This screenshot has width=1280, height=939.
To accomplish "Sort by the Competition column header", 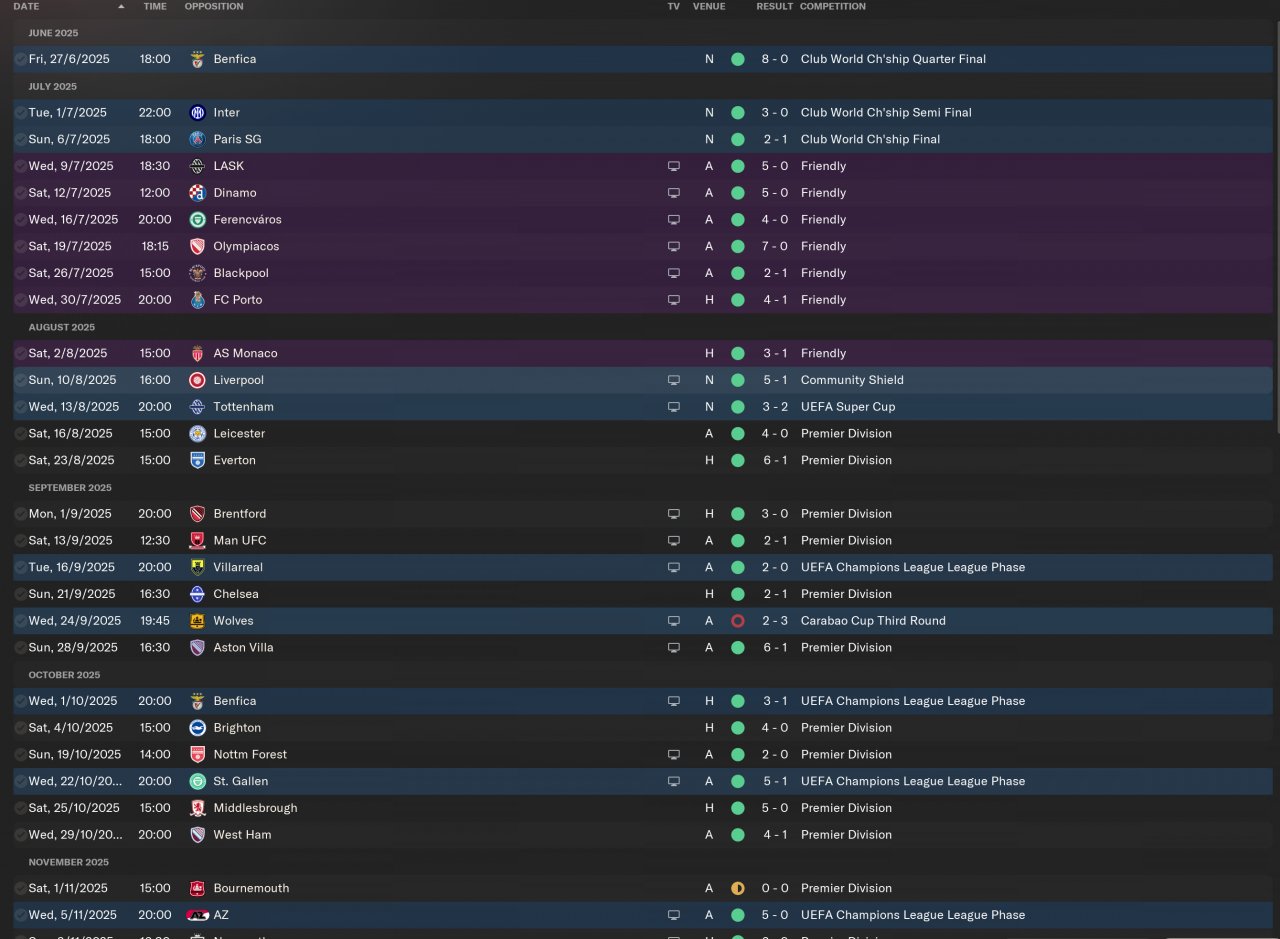I will click(x=833, y=7).
